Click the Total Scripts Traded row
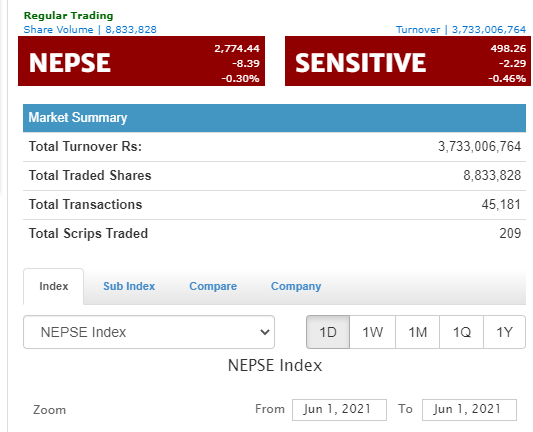This screenshot has height=432, width=533. coord(274,234)
